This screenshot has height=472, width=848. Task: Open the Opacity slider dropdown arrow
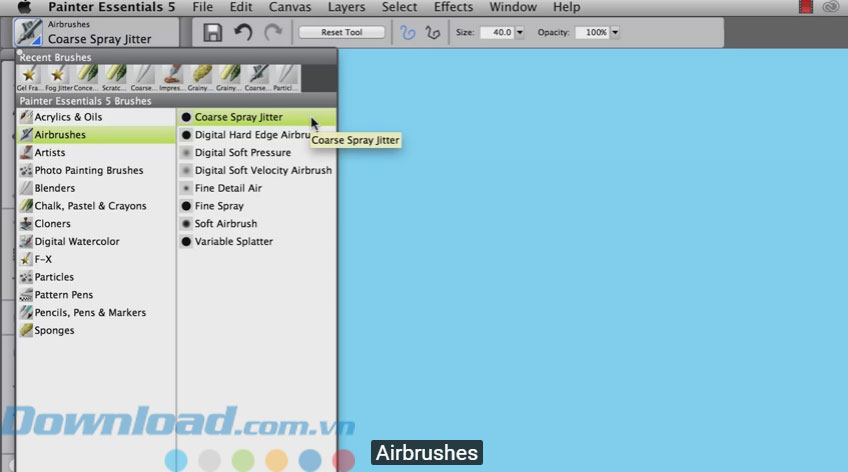615,32
